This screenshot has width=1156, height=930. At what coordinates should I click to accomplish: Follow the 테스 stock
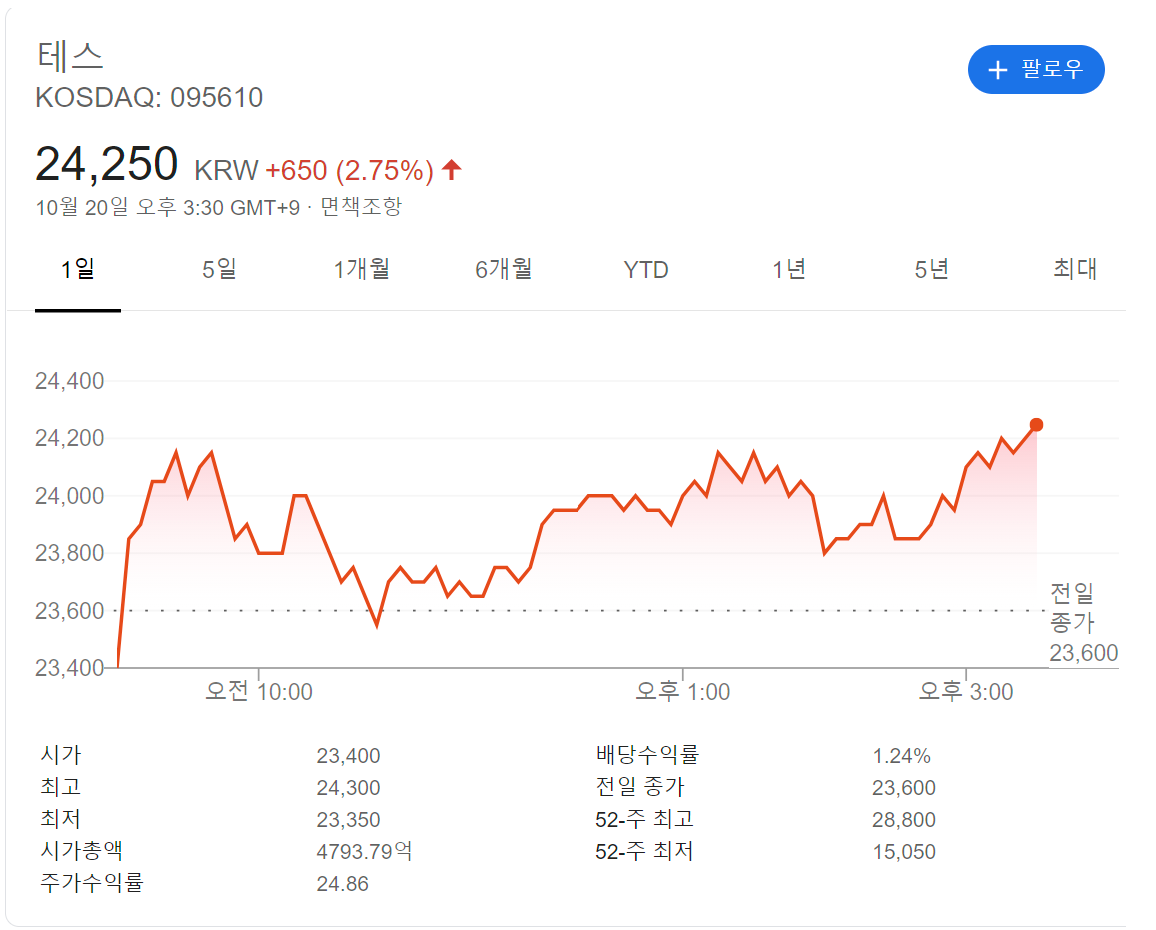[x=1036, y=70]
